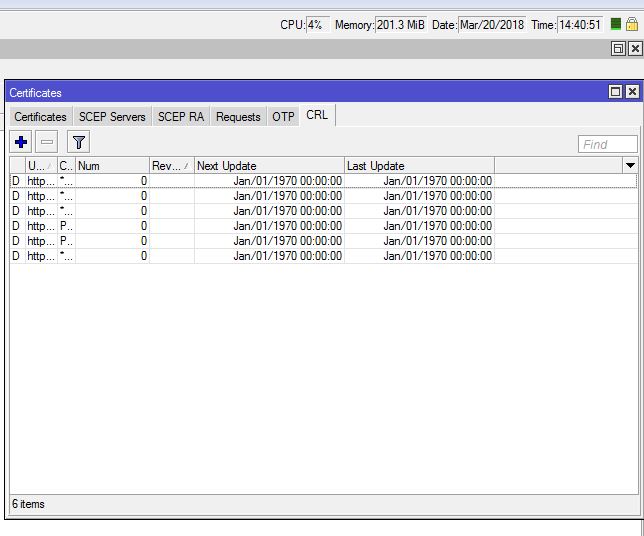
Task: Open the column chooser dropdown arrow
Action: [630, 166]
